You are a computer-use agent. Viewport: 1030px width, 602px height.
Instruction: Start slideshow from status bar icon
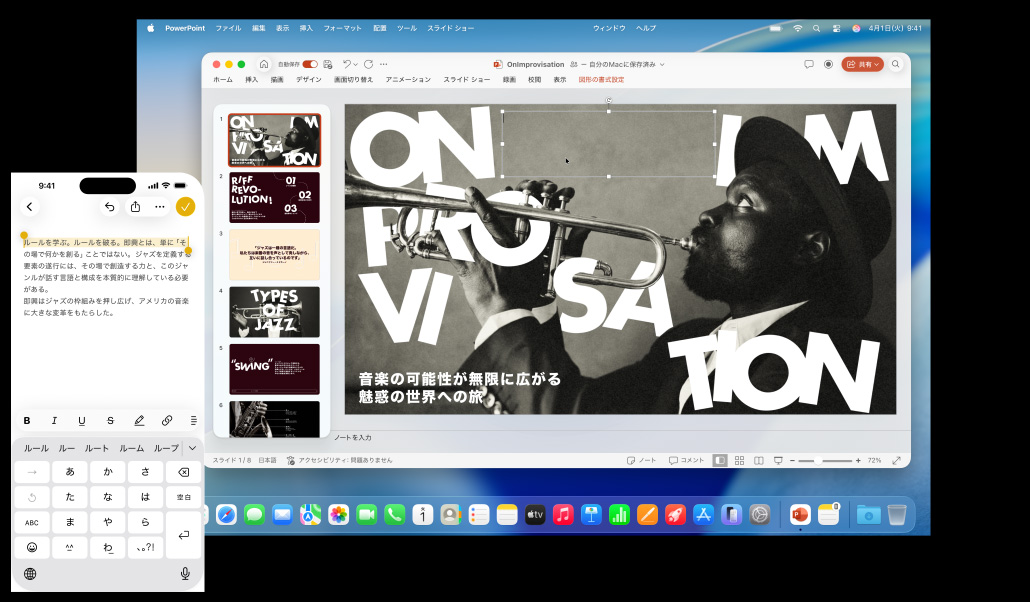tap(778, 460)
